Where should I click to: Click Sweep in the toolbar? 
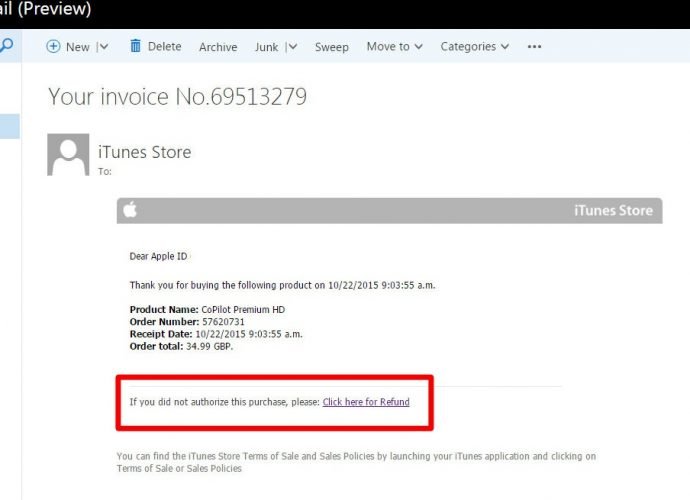tap(331, 47)
